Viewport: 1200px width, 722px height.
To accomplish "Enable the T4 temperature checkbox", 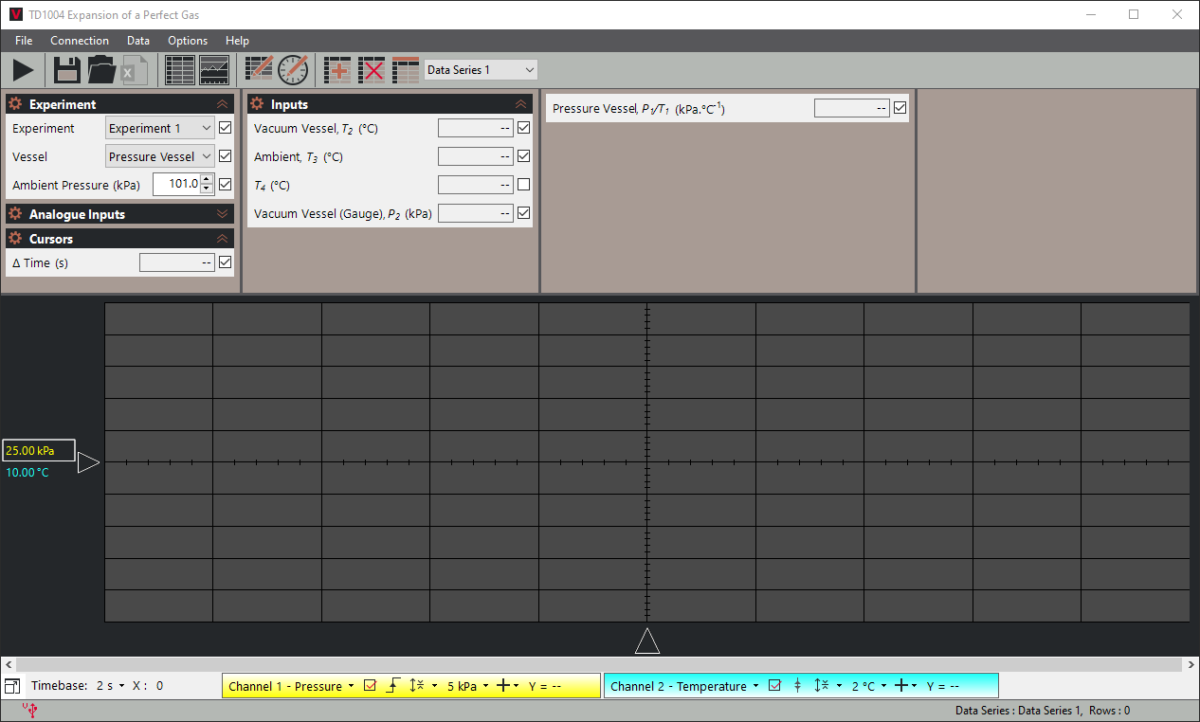I will [x=524, y=185].
